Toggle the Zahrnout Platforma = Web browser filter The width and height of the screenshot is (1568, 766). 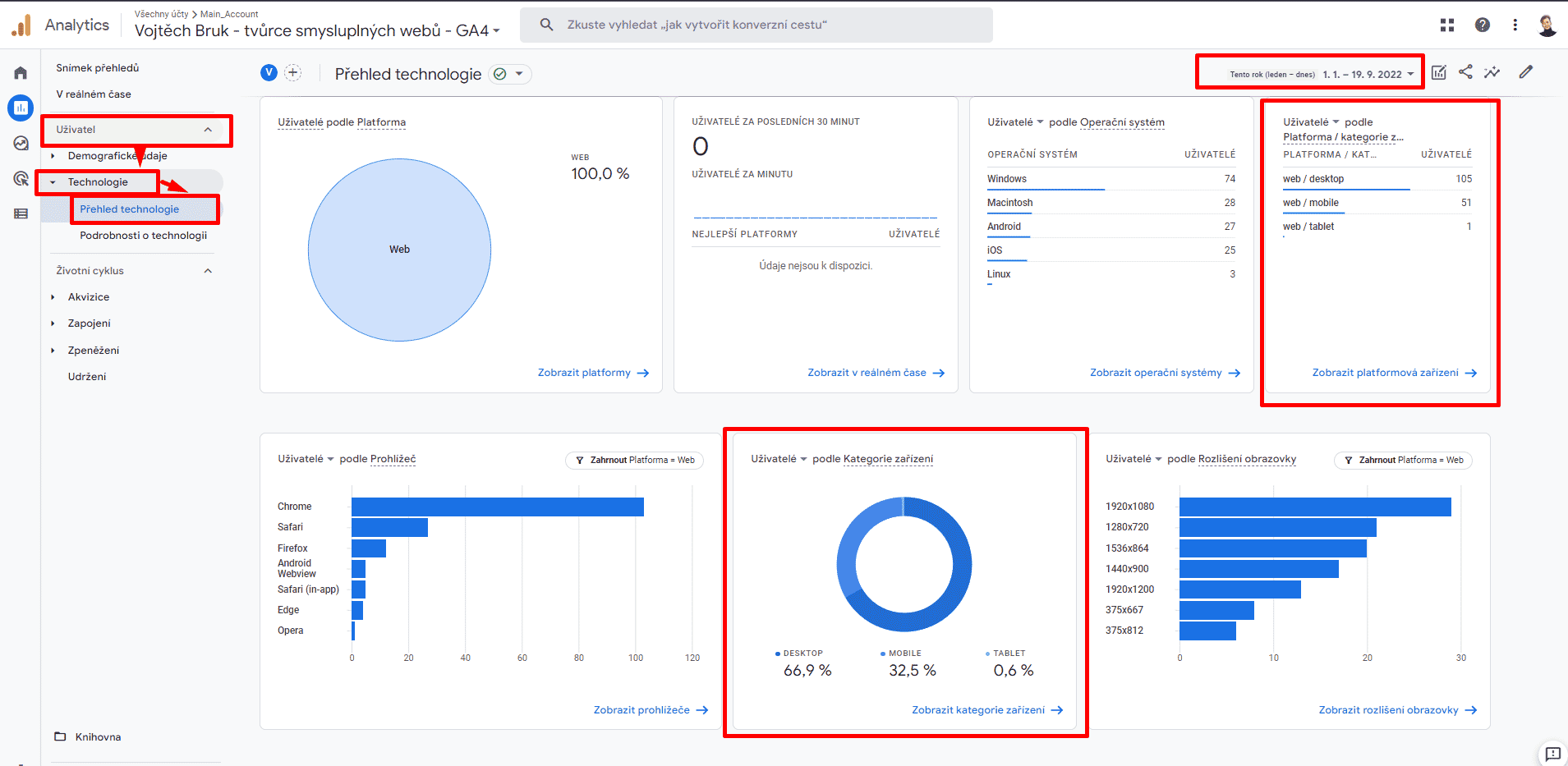coord(634,460)
